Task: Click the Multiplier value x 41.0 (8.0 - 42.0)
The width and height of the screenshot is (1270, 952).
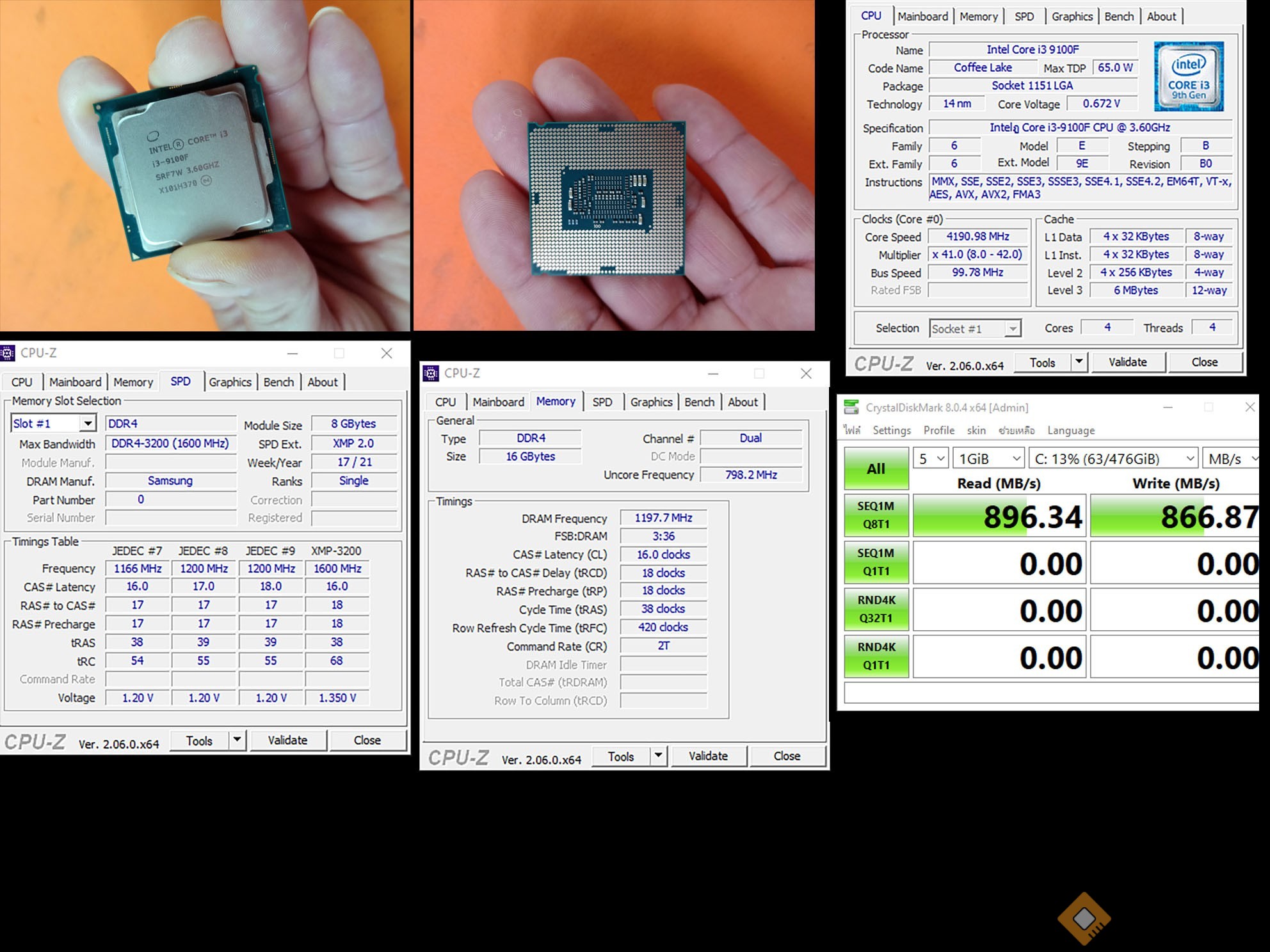Action: pos(977,255)
